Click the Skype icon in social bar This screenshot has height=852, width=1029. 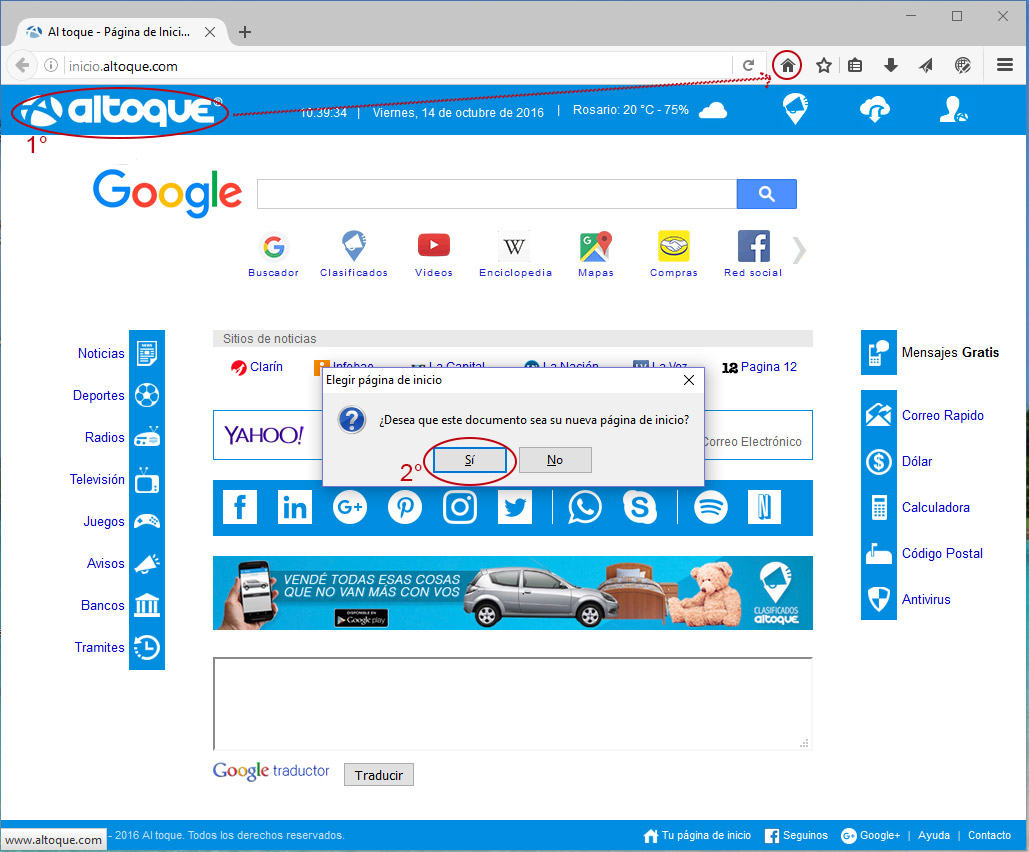640,507
